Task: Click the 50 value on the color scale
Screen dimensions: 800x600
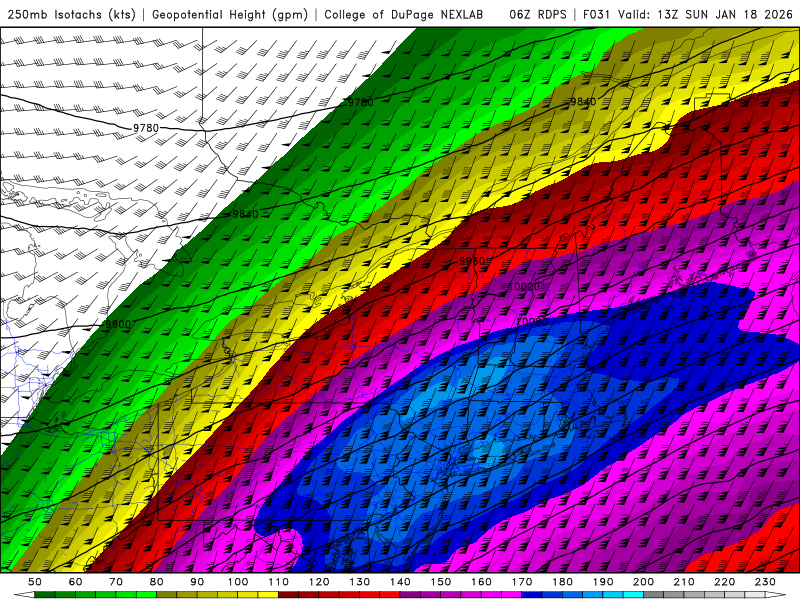Action: pos(35,582)
